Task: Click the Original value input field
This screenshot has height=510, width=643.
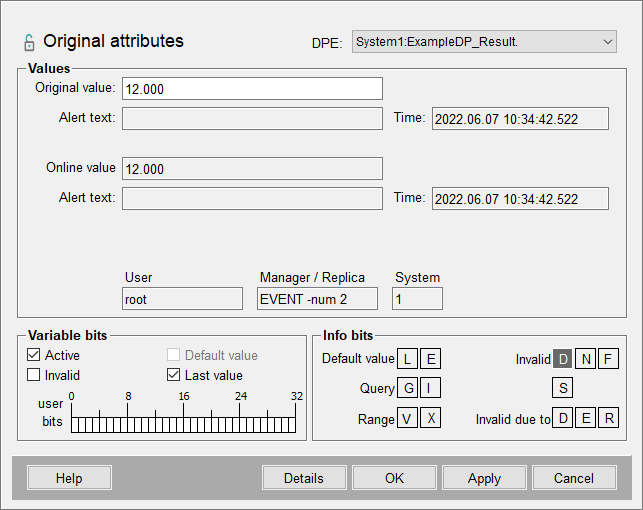Action: coord(251,89)
